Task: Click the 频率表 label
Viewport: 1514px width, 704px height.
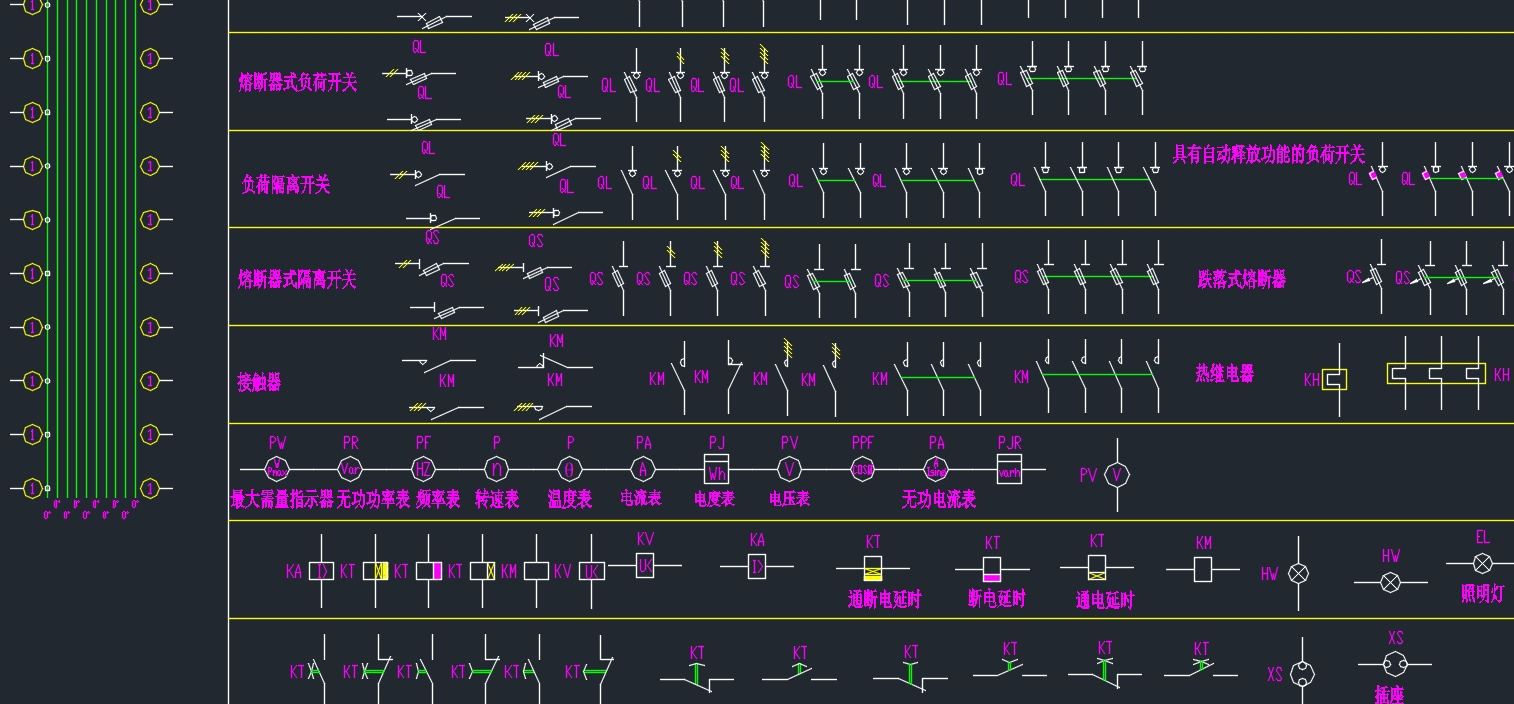Action: click(x=439, y=499)
